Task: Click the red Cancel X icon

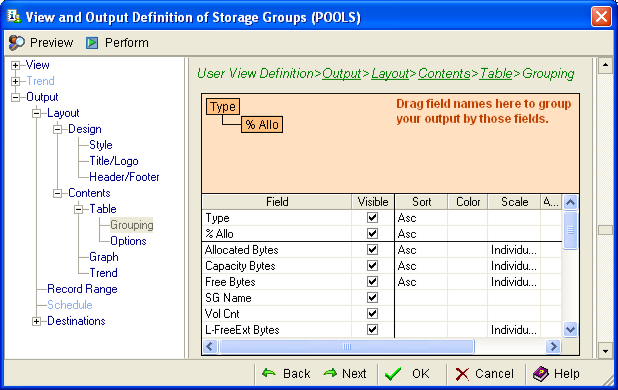Action: coord(462,374)
